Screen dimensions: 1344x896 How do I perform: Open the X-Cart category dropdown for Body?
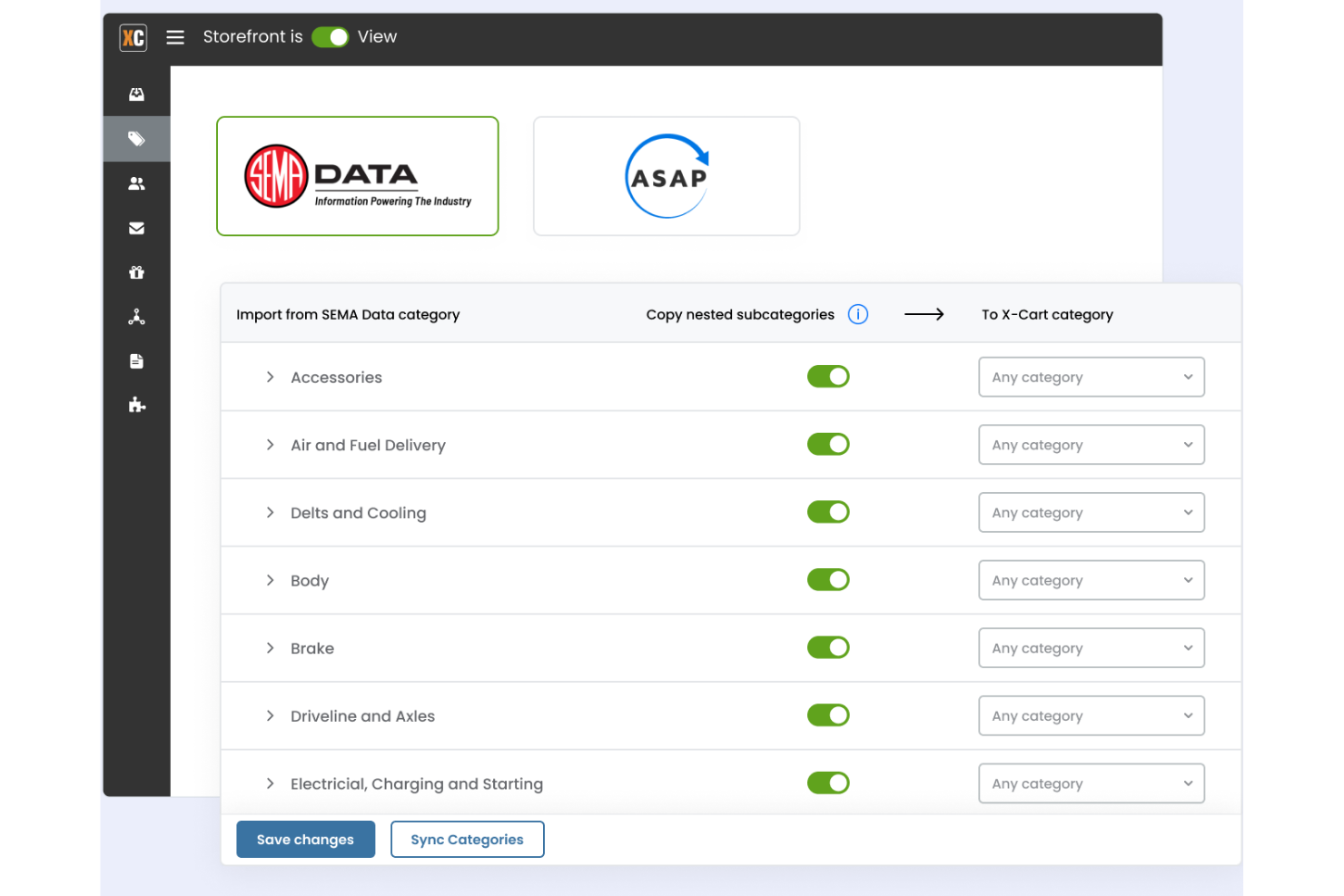click(x=1091, y=580)
